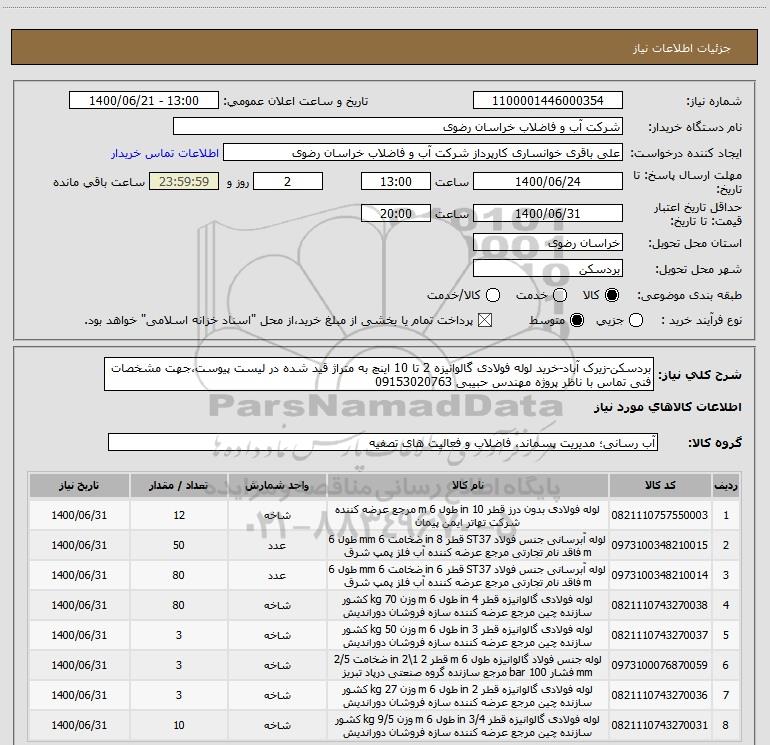Click the price validity date 1400/06/31
Image resolution: width=770 pixels, height=745 pixels.
pos(548,213)
